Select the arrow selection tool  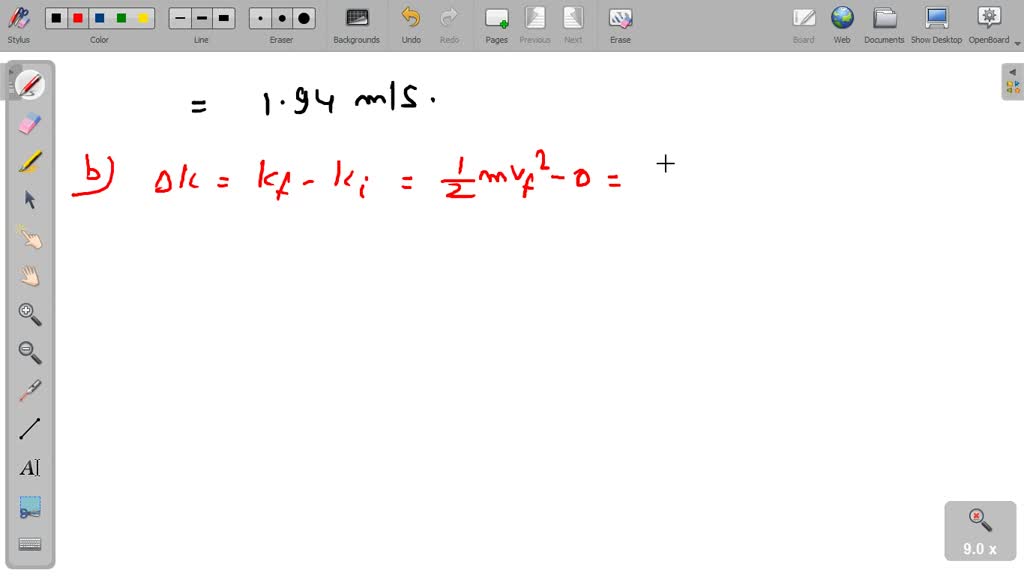pyautogui.click(x=28, y=198)
